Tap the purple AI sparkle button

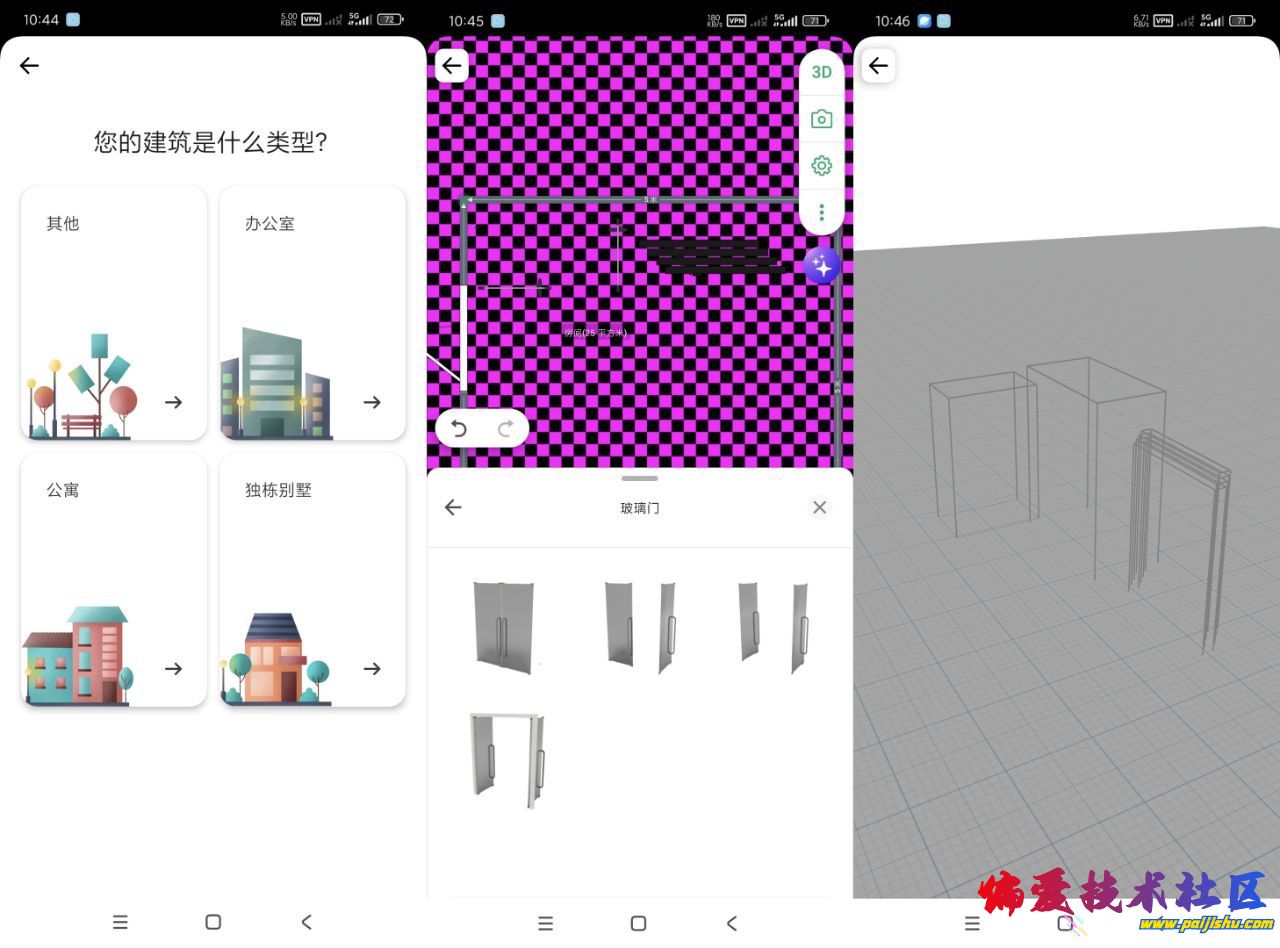click(x=821, y=266)
